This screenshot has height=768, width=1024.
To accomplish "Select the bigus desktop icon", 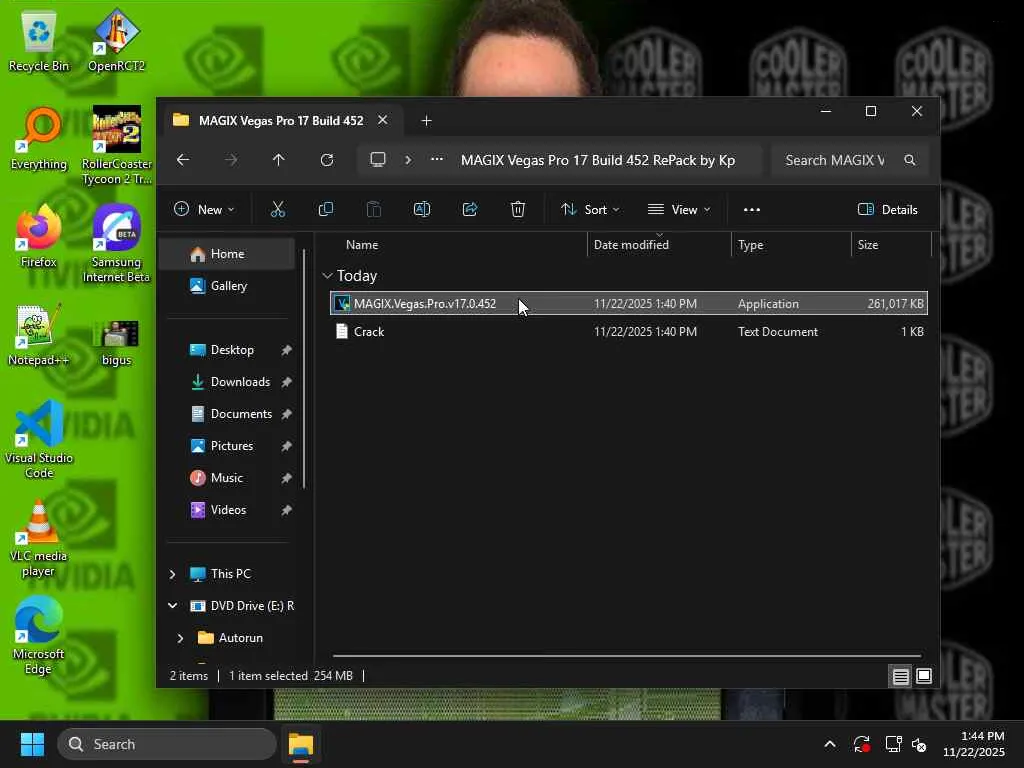I will 116,342.
